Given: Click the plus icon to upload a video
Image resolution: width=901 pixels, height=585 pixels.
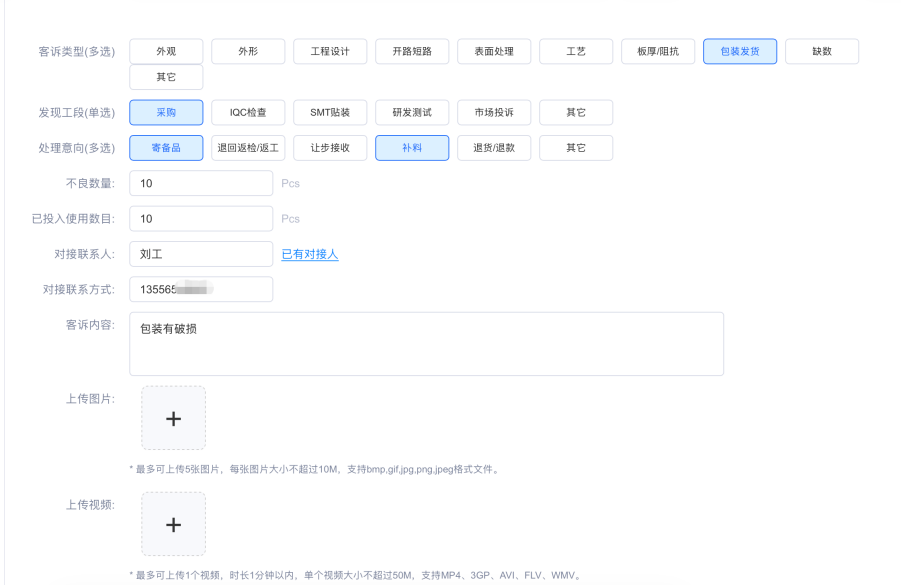Looking at the screenshot, I should pyautogui.click(x=173, y=523).
